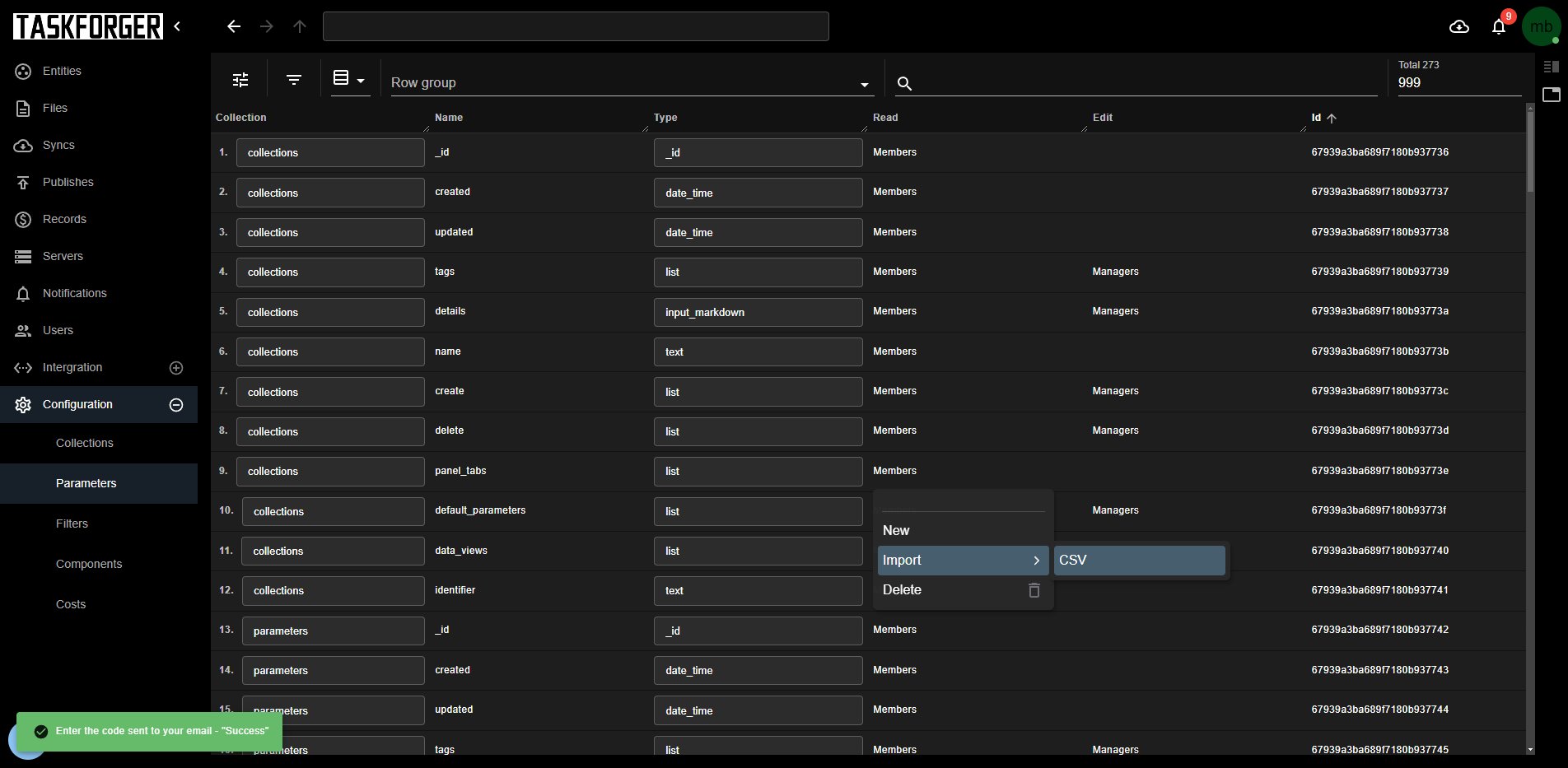Open the filter list icon
This screenshot has width=1568, height=768.
[294, 80]
